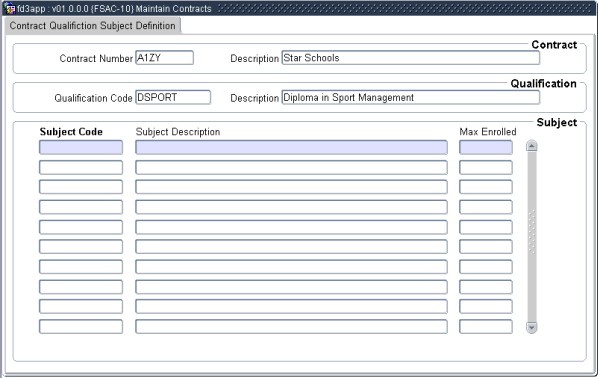
Task: Click the Subject Code column heading
Action: click(x=71, y=132)
